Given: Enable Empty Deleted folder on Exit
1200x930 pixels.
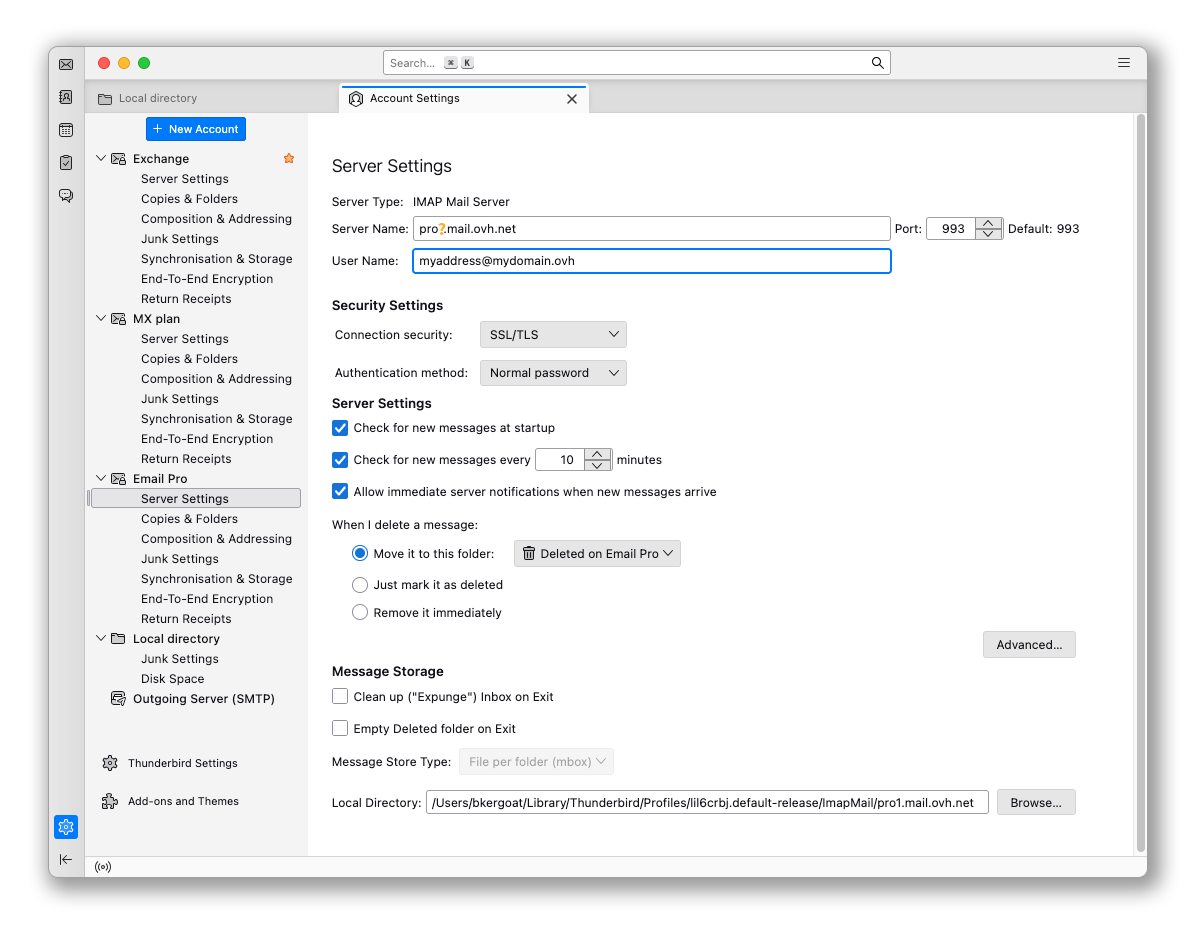Looking at the screenshot, I should click(x=340, y=729).
